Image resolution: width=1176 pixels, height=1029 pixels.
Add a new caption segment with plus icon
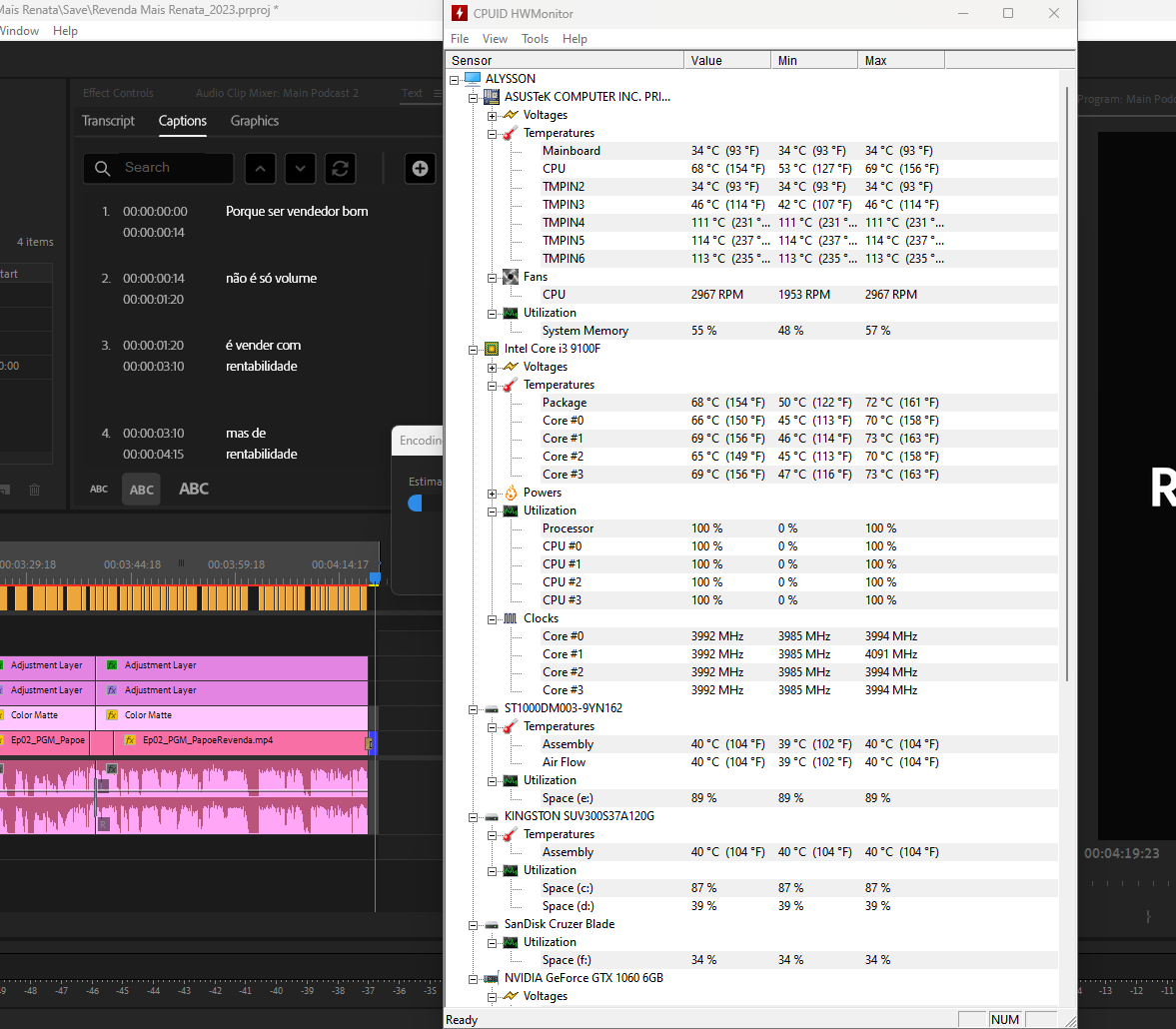[x=420, y=169]
